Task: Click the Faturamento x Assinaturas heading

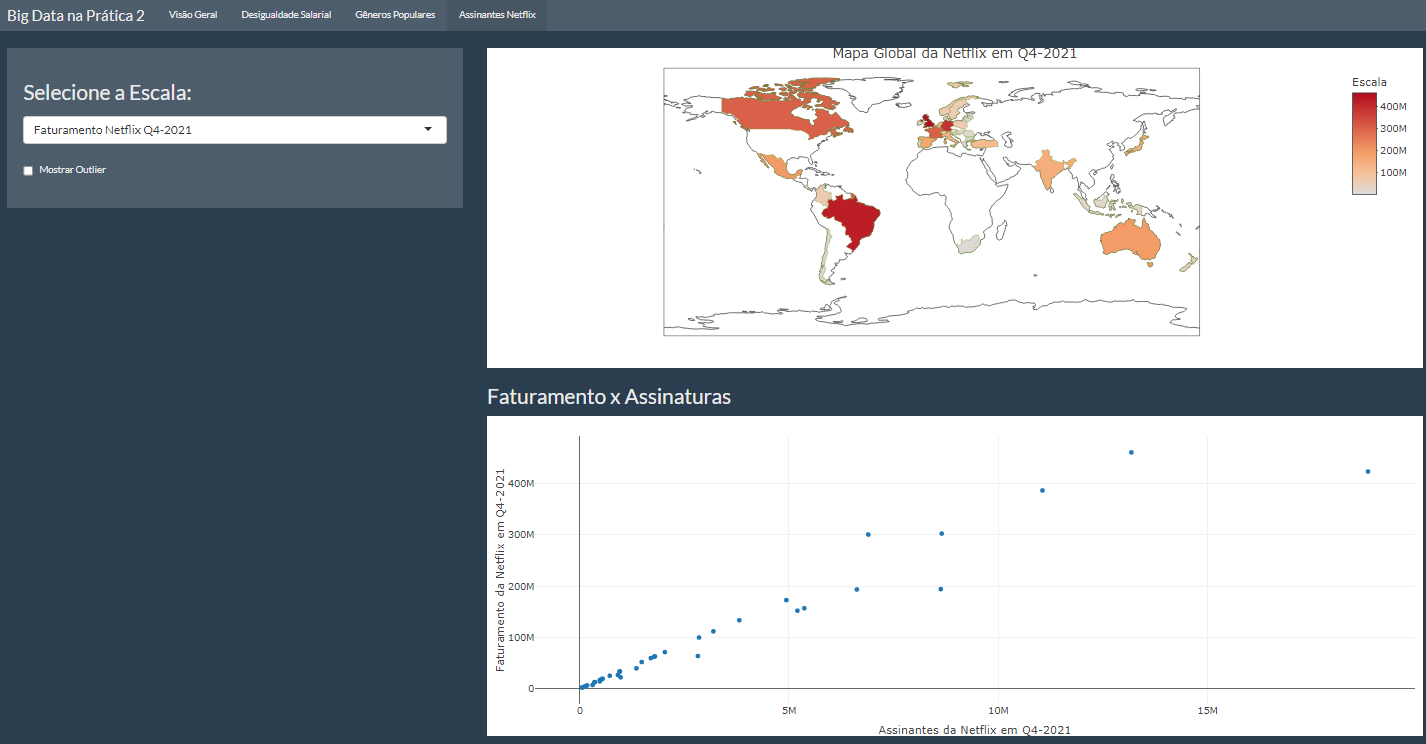Action: (x=609, y=397)
